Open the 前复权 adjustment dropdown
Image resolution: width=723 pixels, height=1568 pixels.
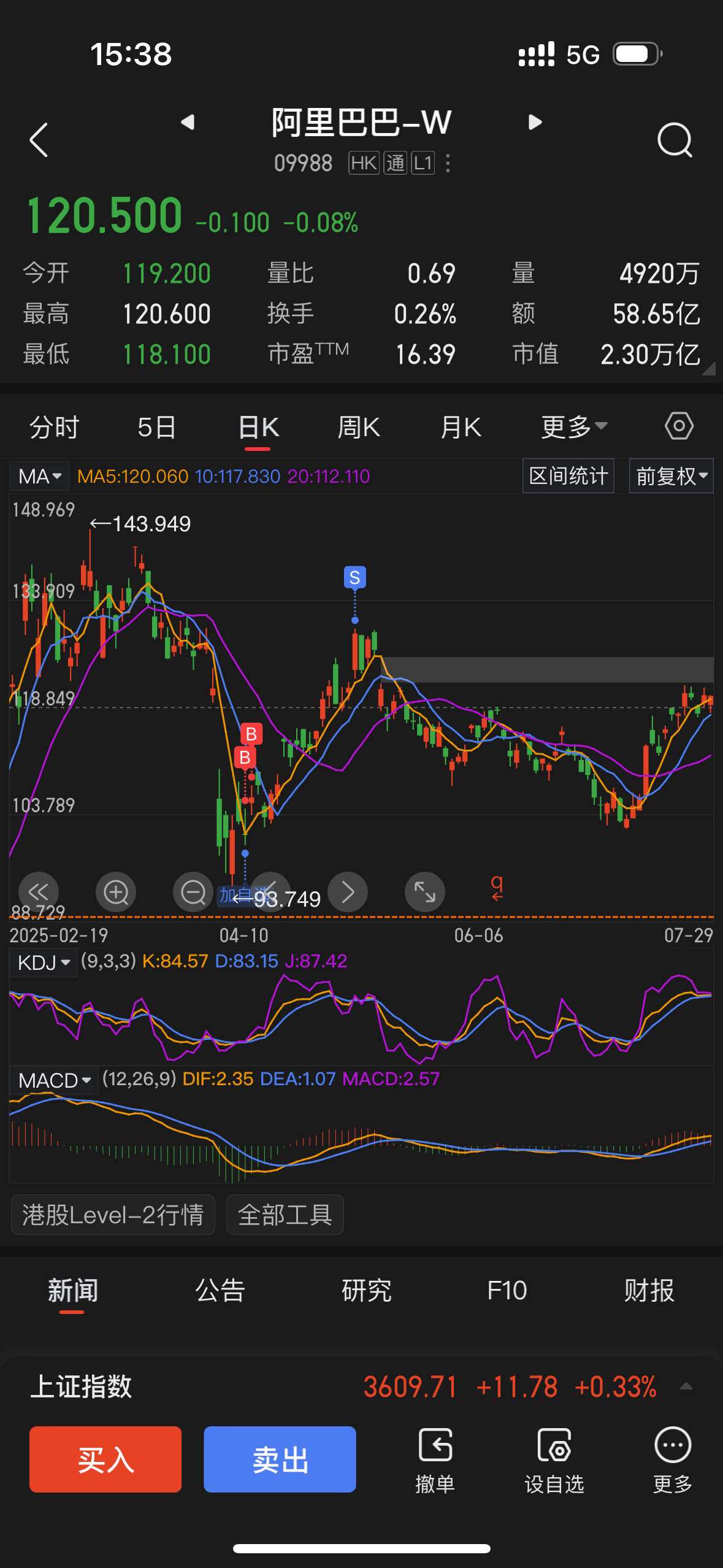(671, 476)
